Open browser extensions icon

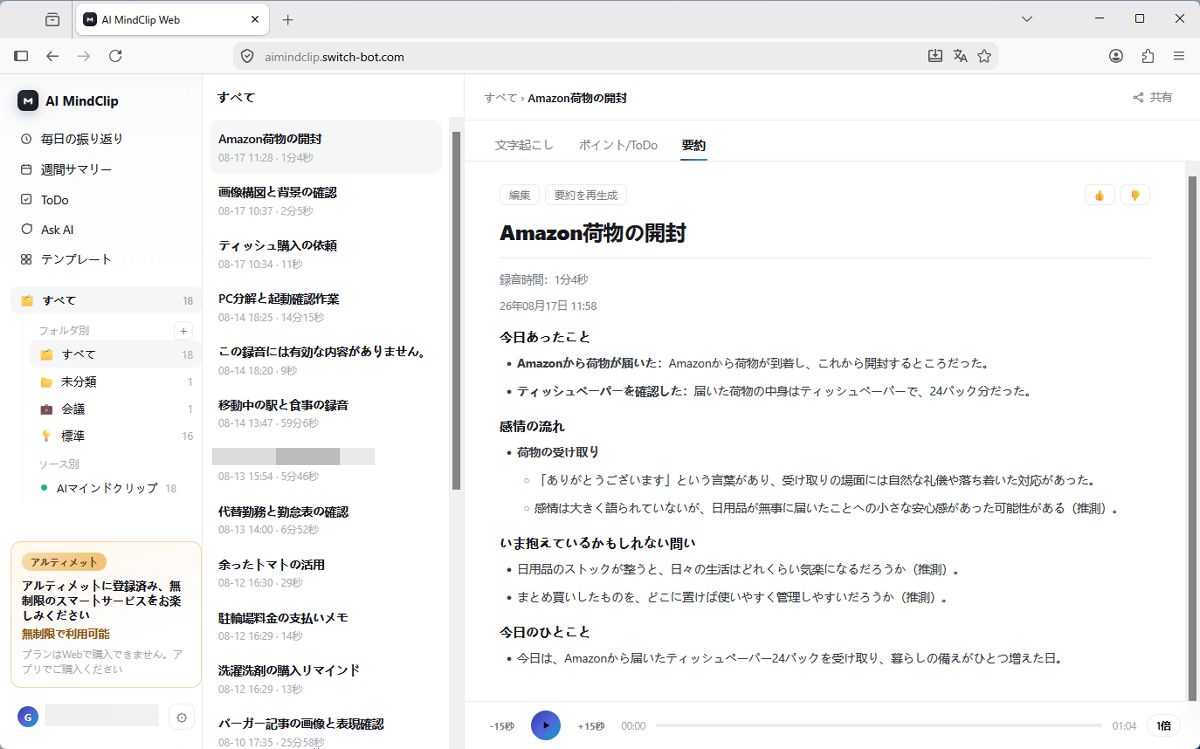pos(1147,56)
